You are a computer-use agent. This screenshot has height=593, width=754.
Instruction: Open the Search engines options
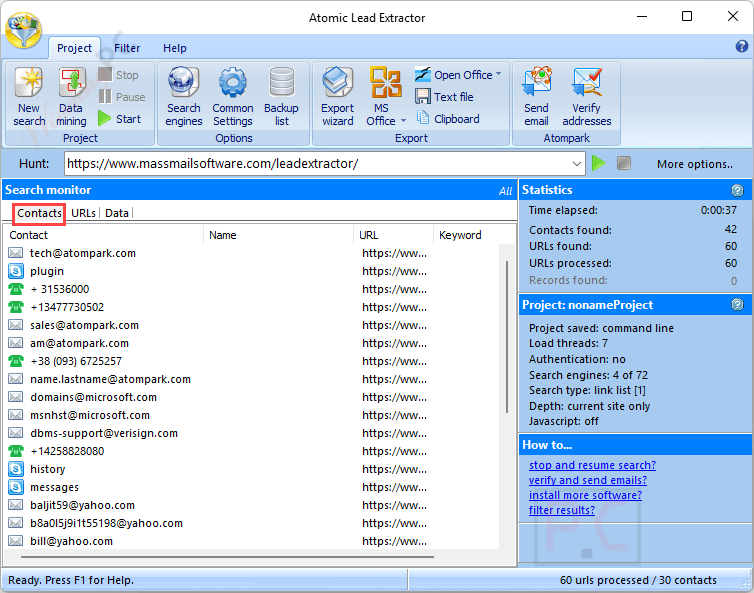(184, 97)
